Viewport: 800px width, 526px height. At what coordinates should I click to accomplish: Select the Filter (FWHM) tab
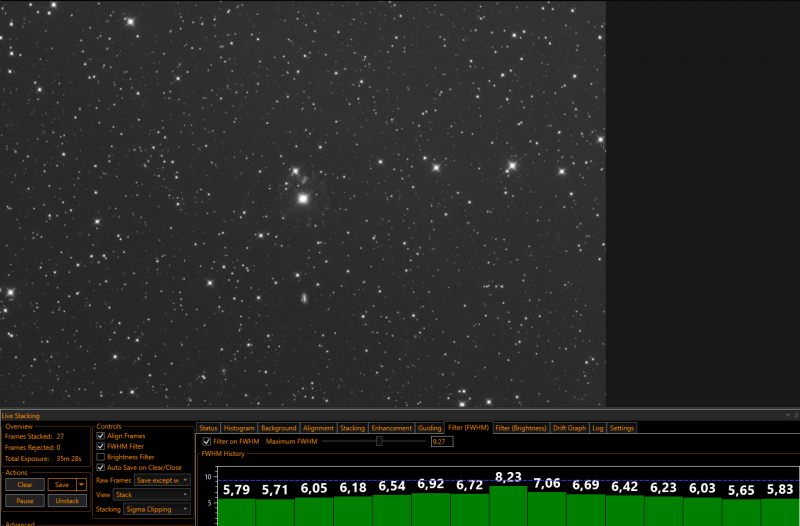468,428
